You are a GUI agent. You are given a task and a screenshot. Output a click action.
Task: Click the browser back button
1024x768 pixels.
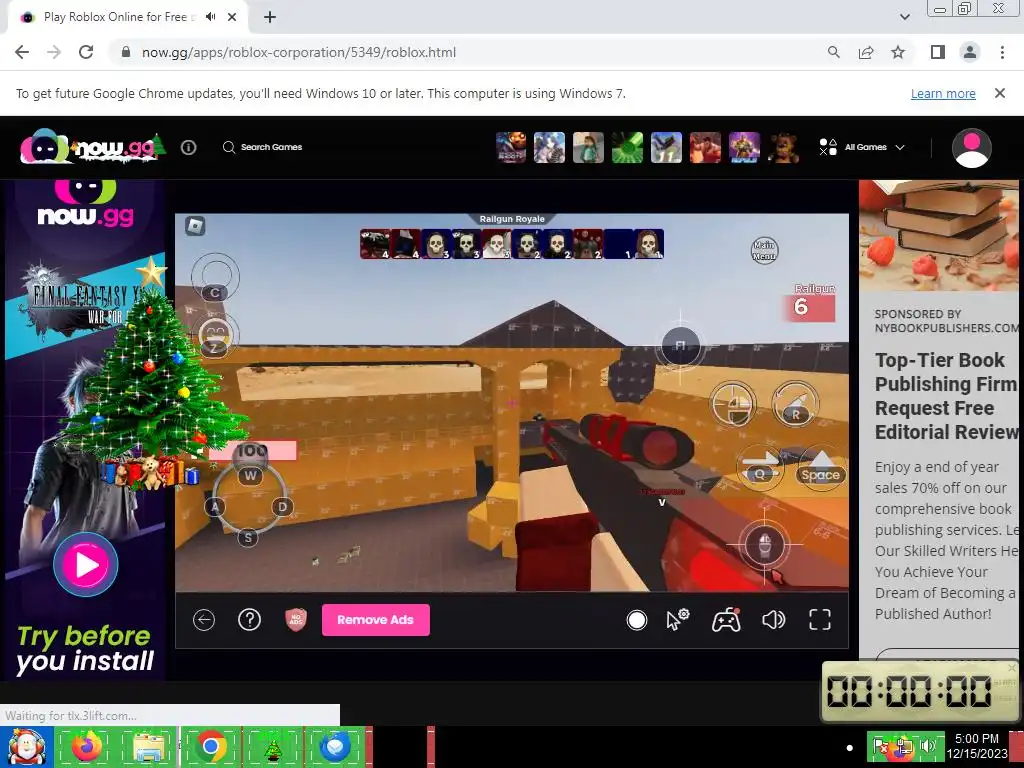tap(22, 52)
